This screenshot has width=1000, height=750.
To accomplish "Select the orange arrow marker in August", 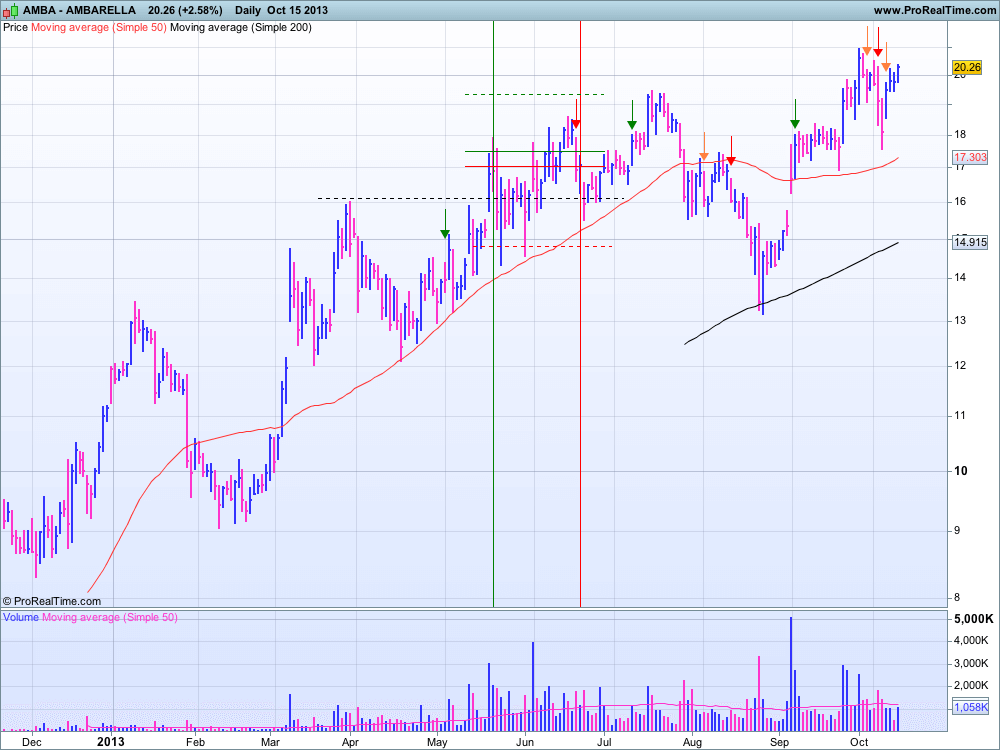I will click(x=704, y=147).
